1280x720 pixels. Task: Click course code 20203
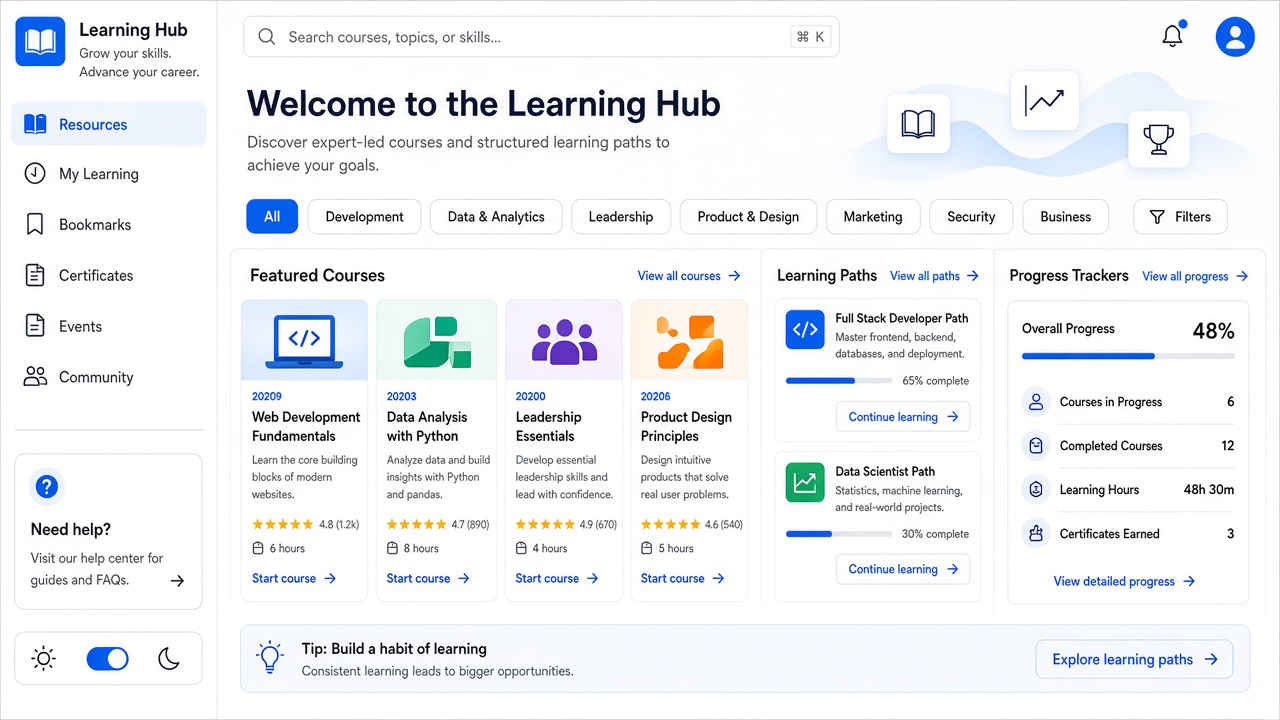pyautogui.click(x=401, y=396)
